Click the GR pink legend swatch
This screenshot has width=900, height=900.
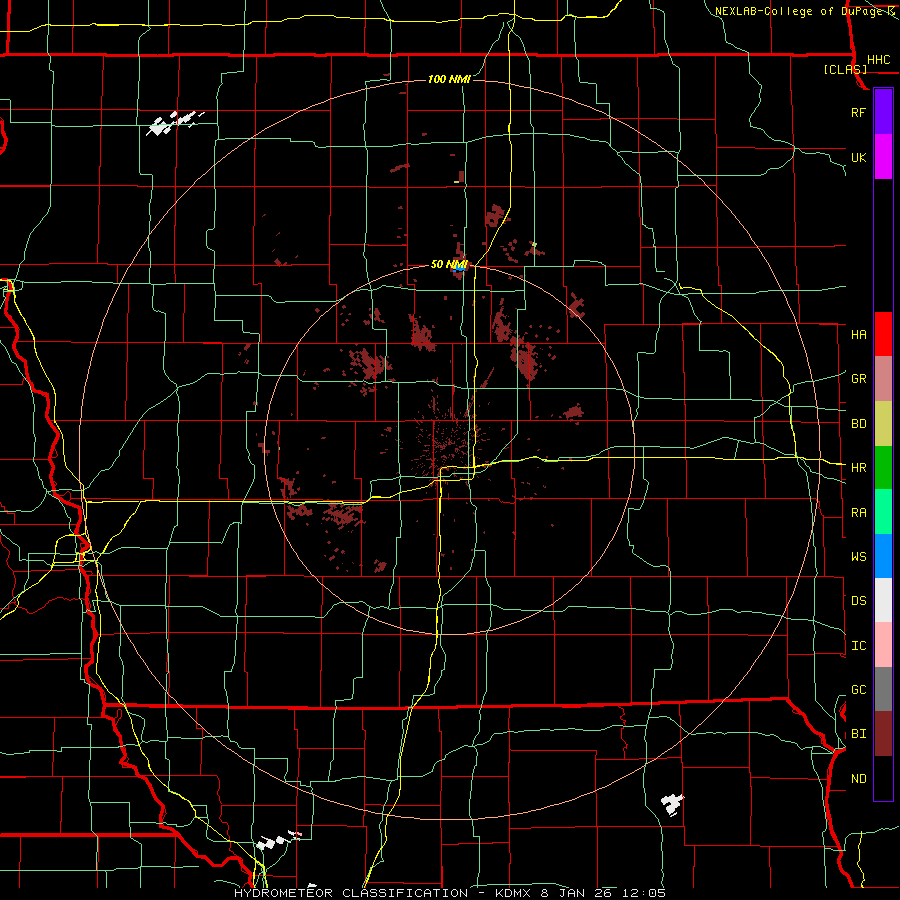click(x=883, y=379)
